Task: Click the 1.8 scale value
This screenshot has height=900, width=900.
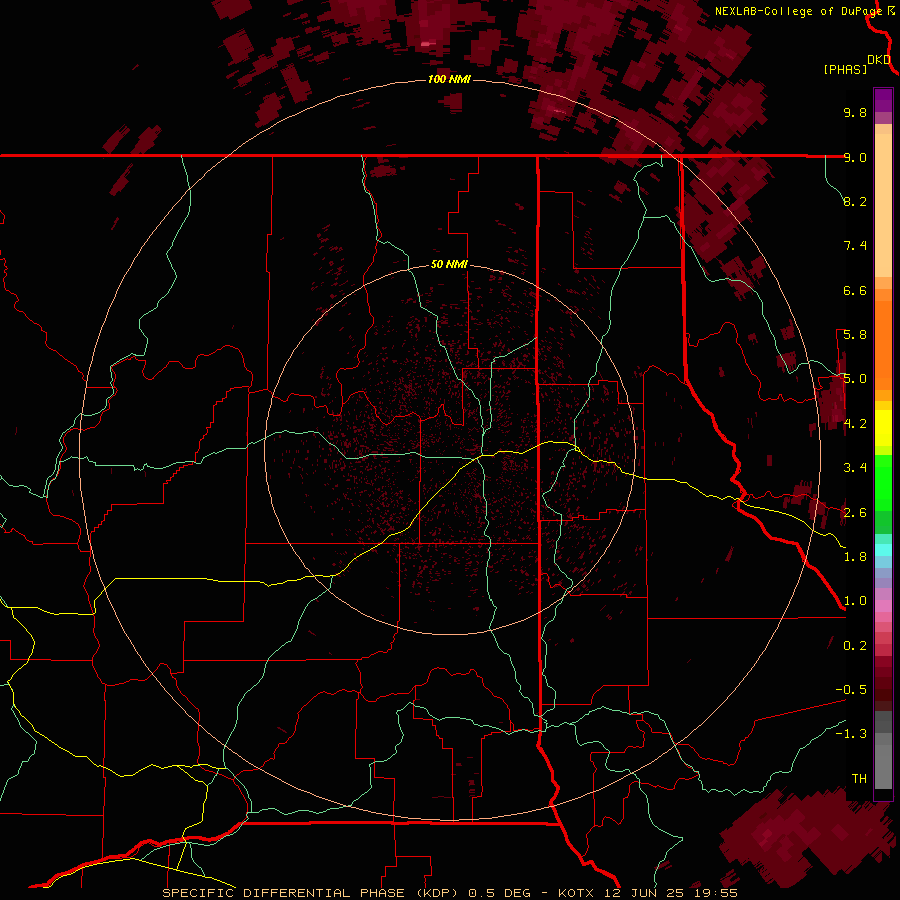Action: tap(855, 557)
